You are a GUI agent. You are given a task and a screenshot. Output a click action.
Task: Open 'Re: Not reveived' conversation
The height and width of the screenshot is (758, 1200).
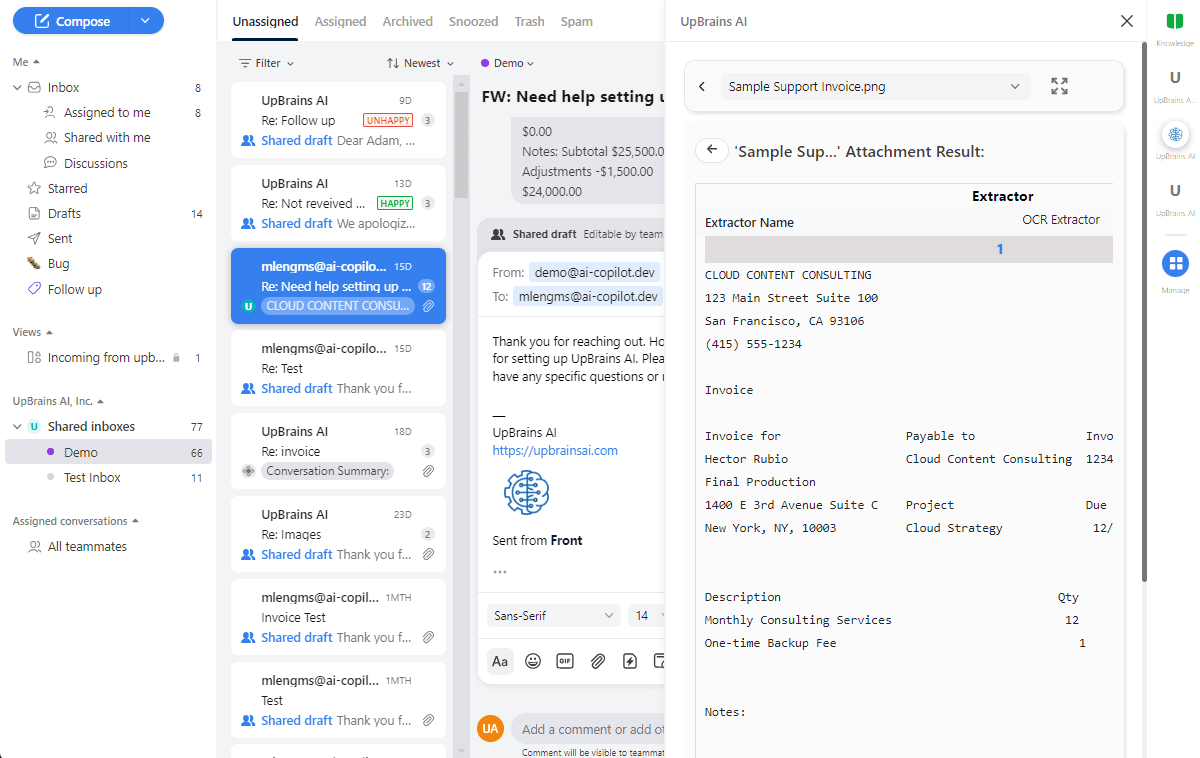[338, 203]
